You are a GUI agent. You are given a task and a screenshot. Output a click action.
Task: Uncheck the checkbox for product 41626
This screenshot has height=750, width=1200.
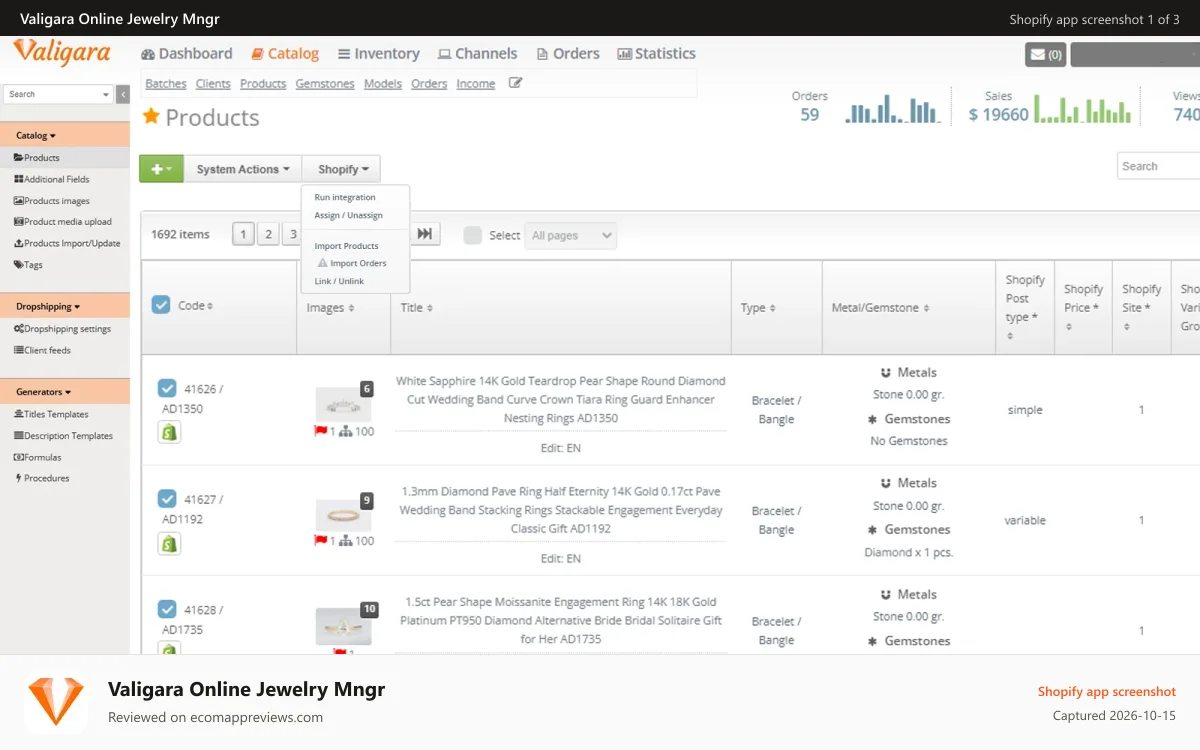(x=167, y=388)
